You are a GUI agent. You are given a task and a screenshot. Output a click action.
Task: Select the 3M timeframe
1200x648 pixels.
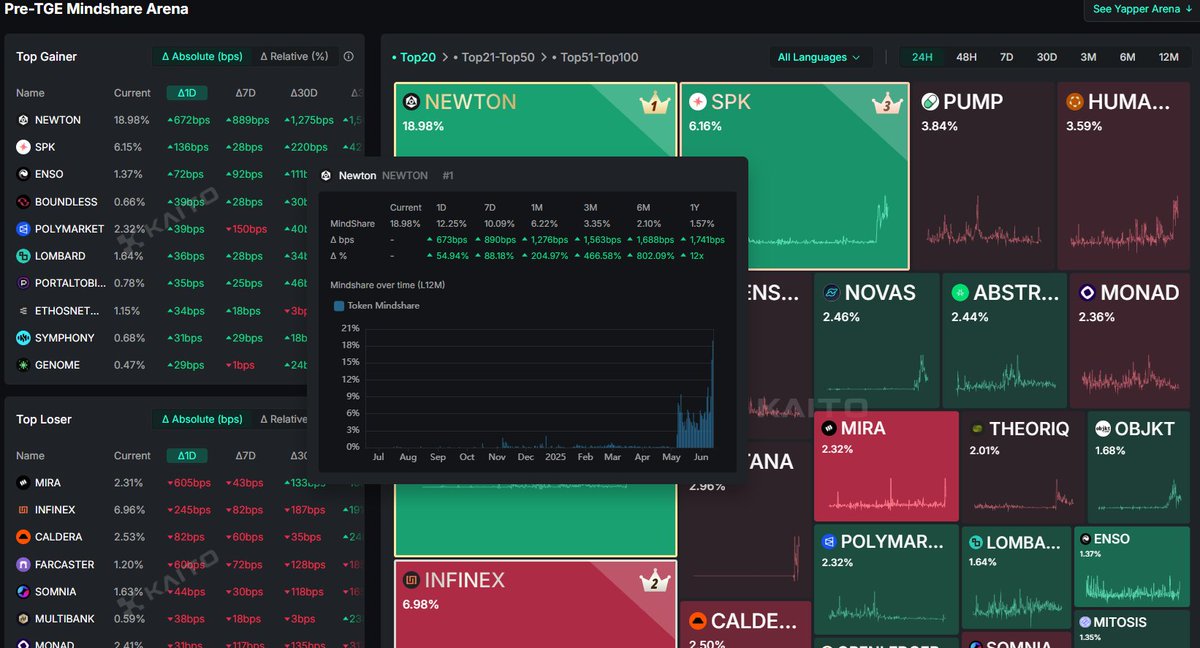pos(1088,57)
